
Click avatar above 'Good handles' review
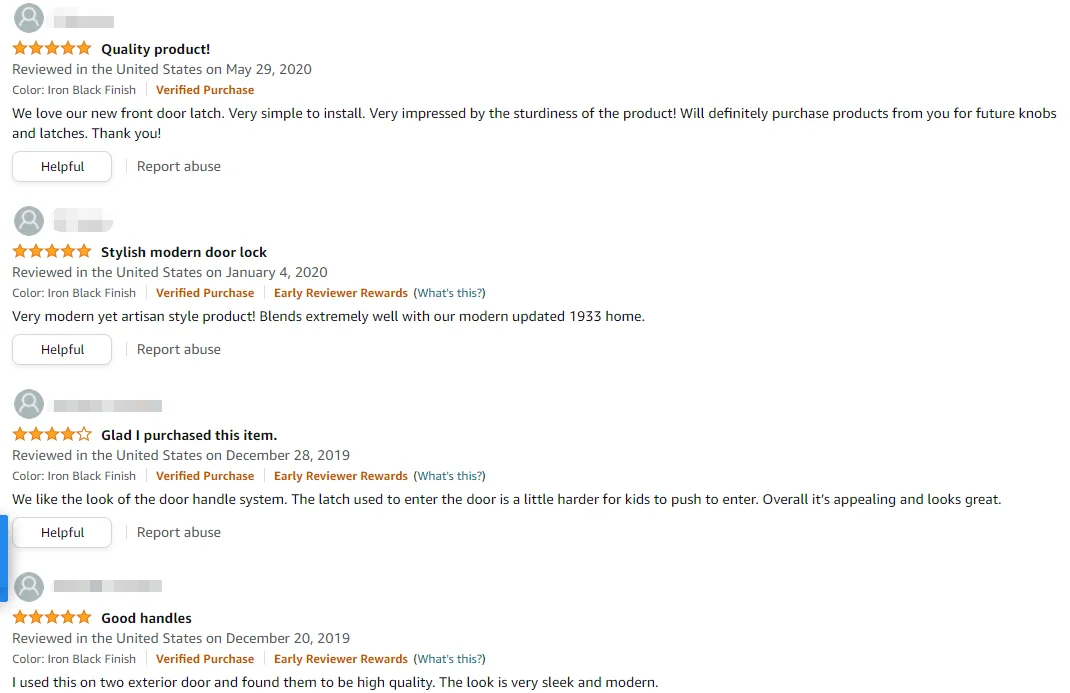coord(29,587)
